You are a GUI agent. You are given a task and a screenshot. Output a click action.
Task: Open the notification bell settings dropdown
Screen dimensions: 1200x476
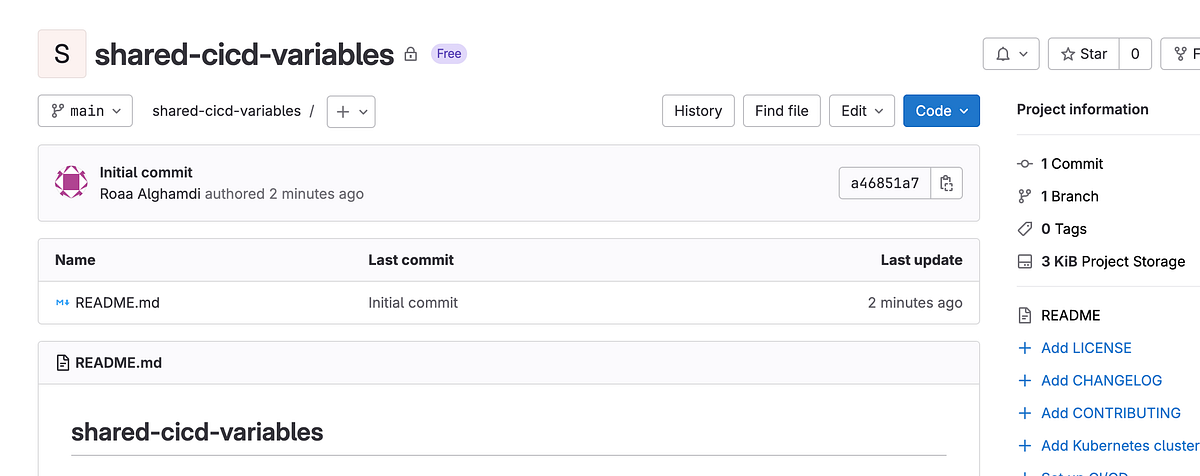click(x=1012, y=54)
